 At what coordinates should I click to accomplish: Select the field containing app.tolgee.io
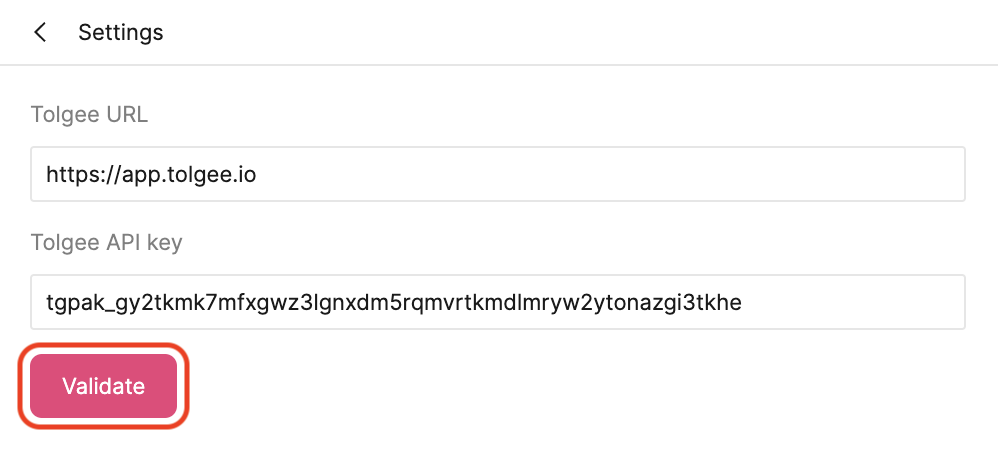coord(497,174)
